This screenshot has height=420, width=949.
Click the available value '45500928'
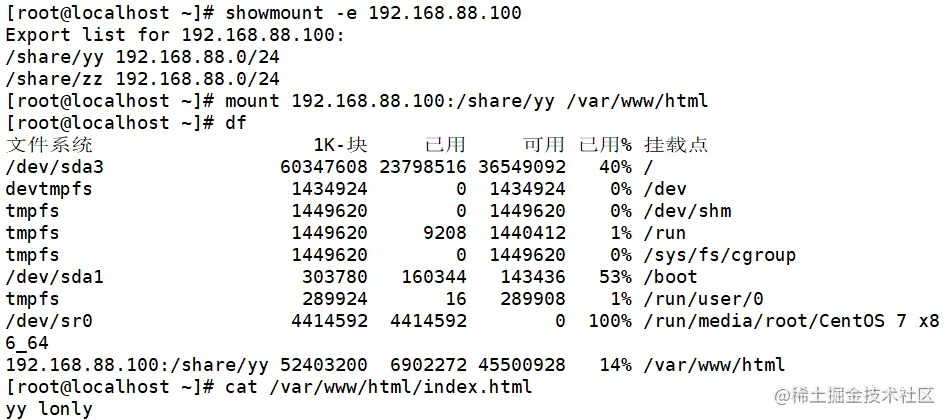pos(522,365)
